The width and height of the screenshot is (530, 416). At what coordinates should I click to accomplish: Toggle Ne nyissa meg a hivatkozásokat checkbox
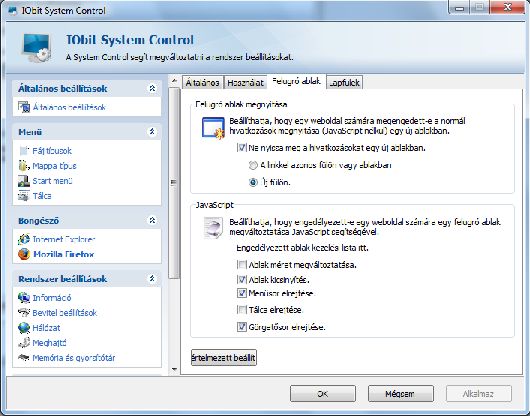pos(242,148)
